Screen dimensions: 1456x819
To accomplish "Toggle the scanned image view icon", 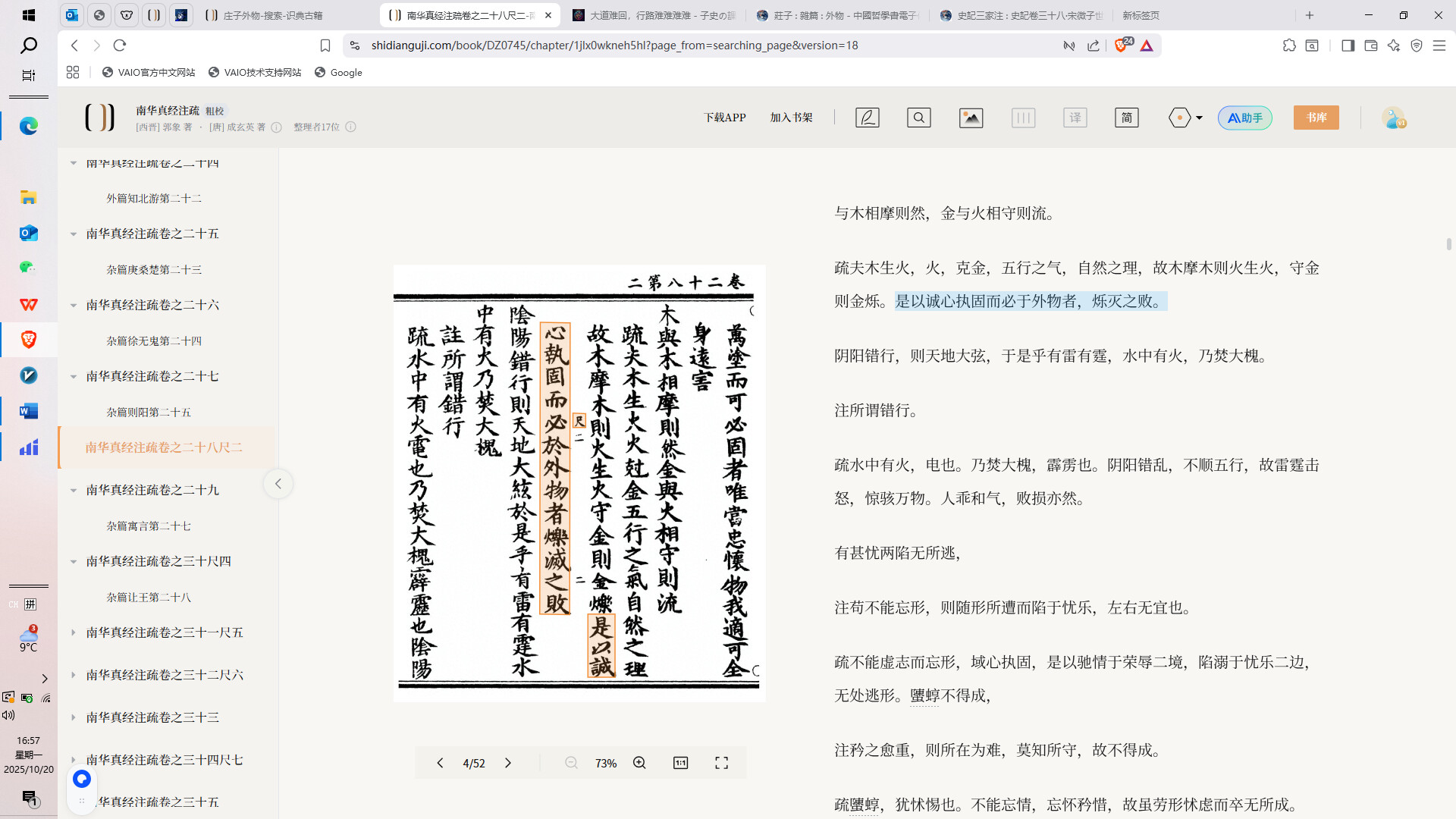I will [971, 118].
